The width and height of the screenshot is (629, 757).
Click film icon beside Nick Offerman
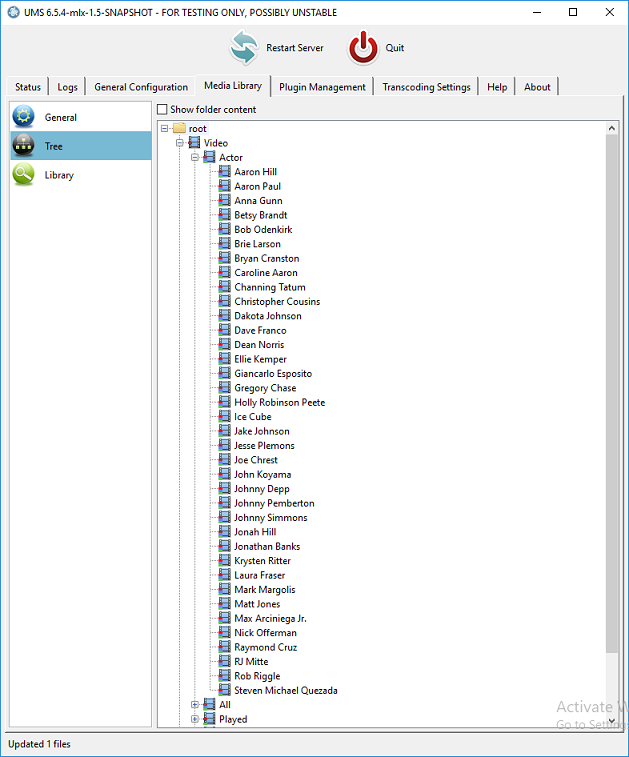click(x=224, y=632)
